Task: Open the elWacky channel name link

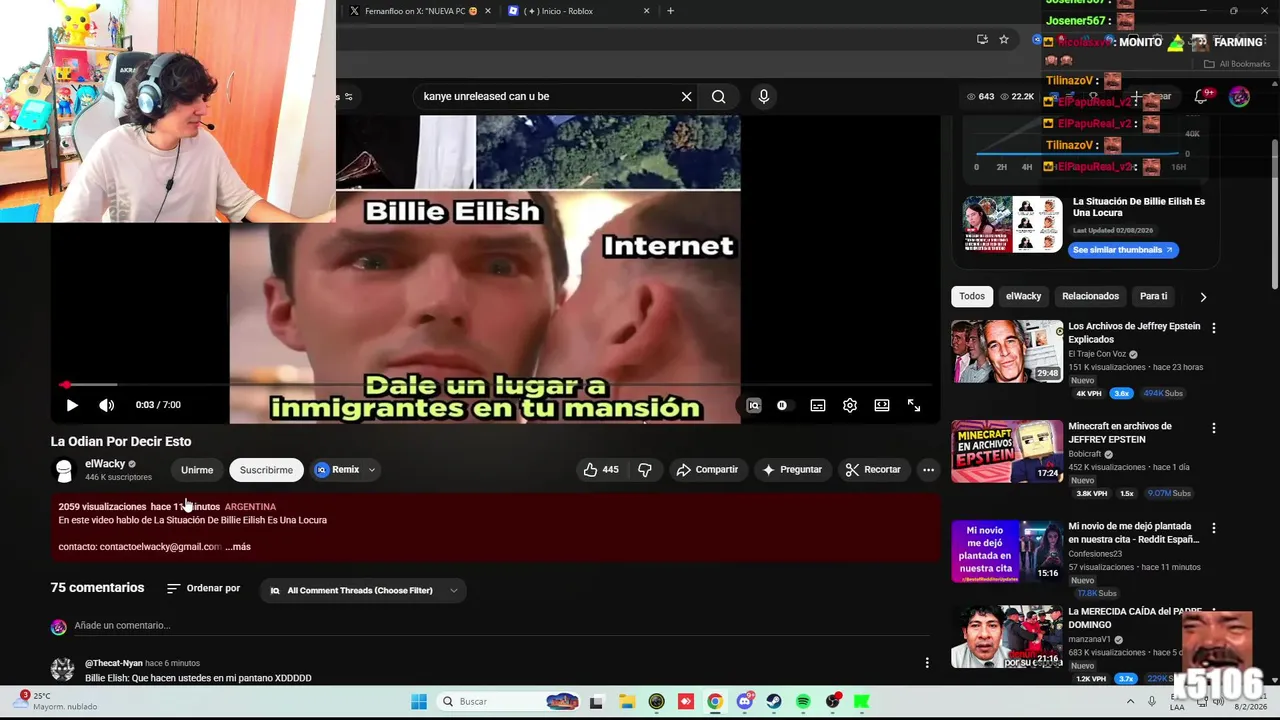Action: coord(105,464)
